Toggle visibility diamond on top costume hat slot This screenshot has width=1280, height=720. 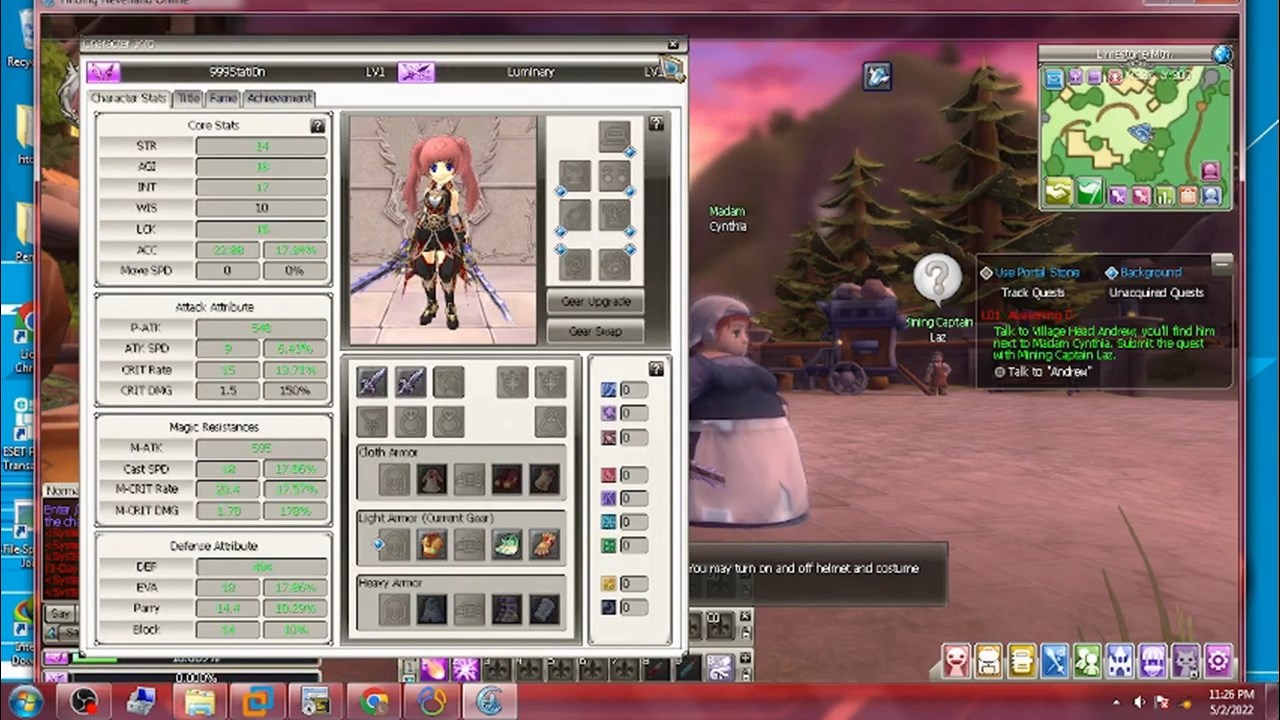[x=630, y=152]
